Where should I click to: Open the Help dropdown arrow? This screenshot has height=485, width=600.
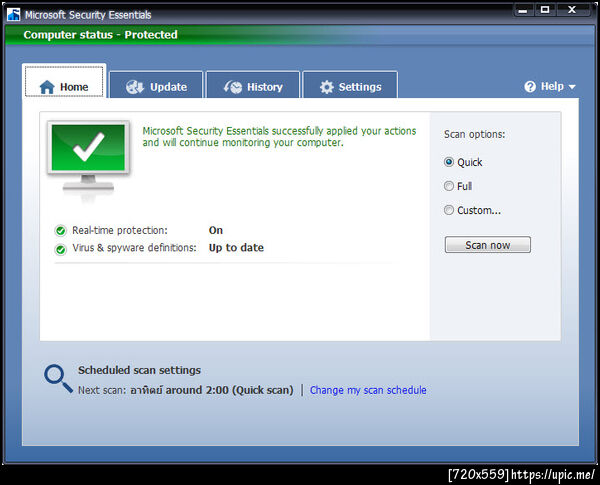pos(572,87)
